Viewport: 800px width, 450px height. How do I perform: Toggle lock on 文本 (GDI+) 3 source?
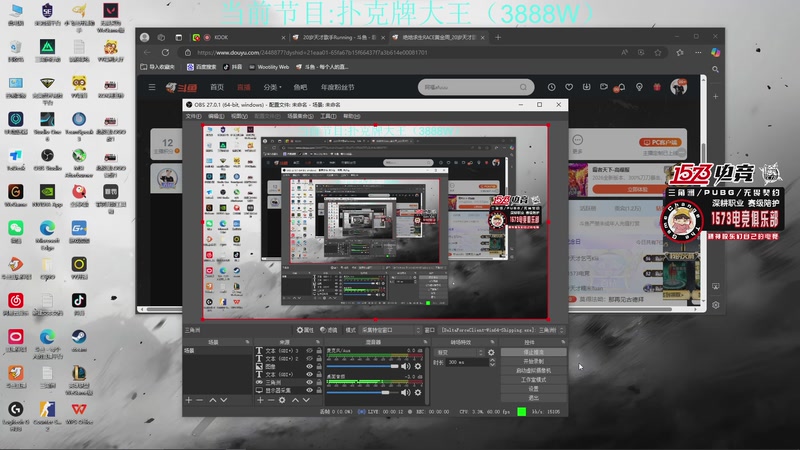point(319,351)
